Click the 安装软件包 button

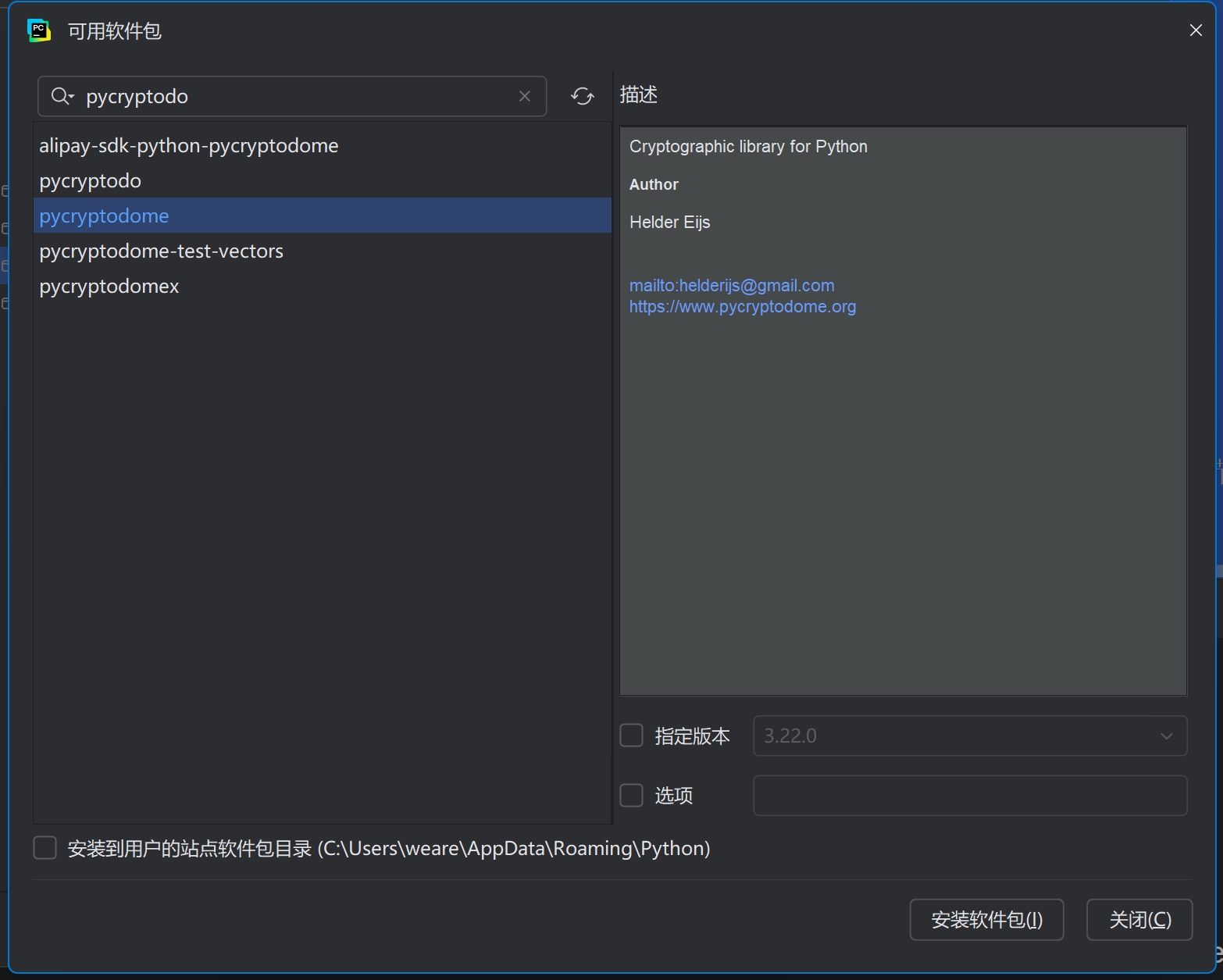click(x=987, y=920)
